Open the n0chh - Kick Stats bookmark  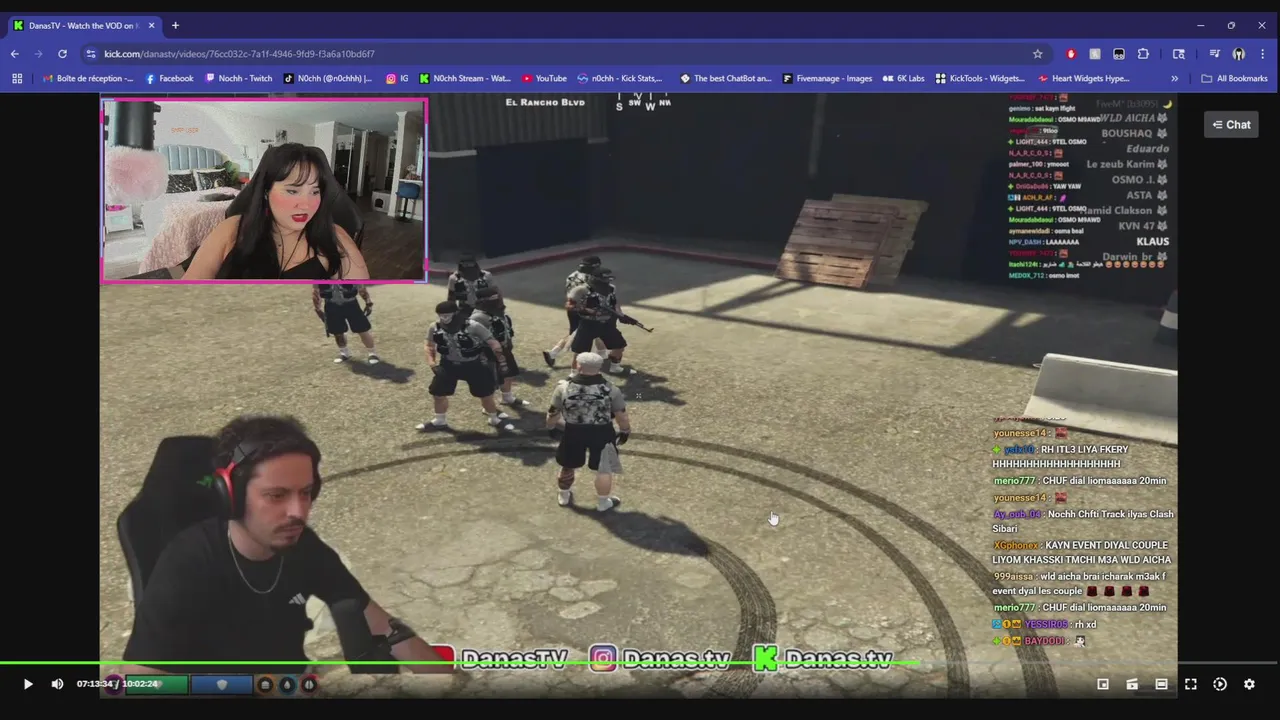(619, 78)
